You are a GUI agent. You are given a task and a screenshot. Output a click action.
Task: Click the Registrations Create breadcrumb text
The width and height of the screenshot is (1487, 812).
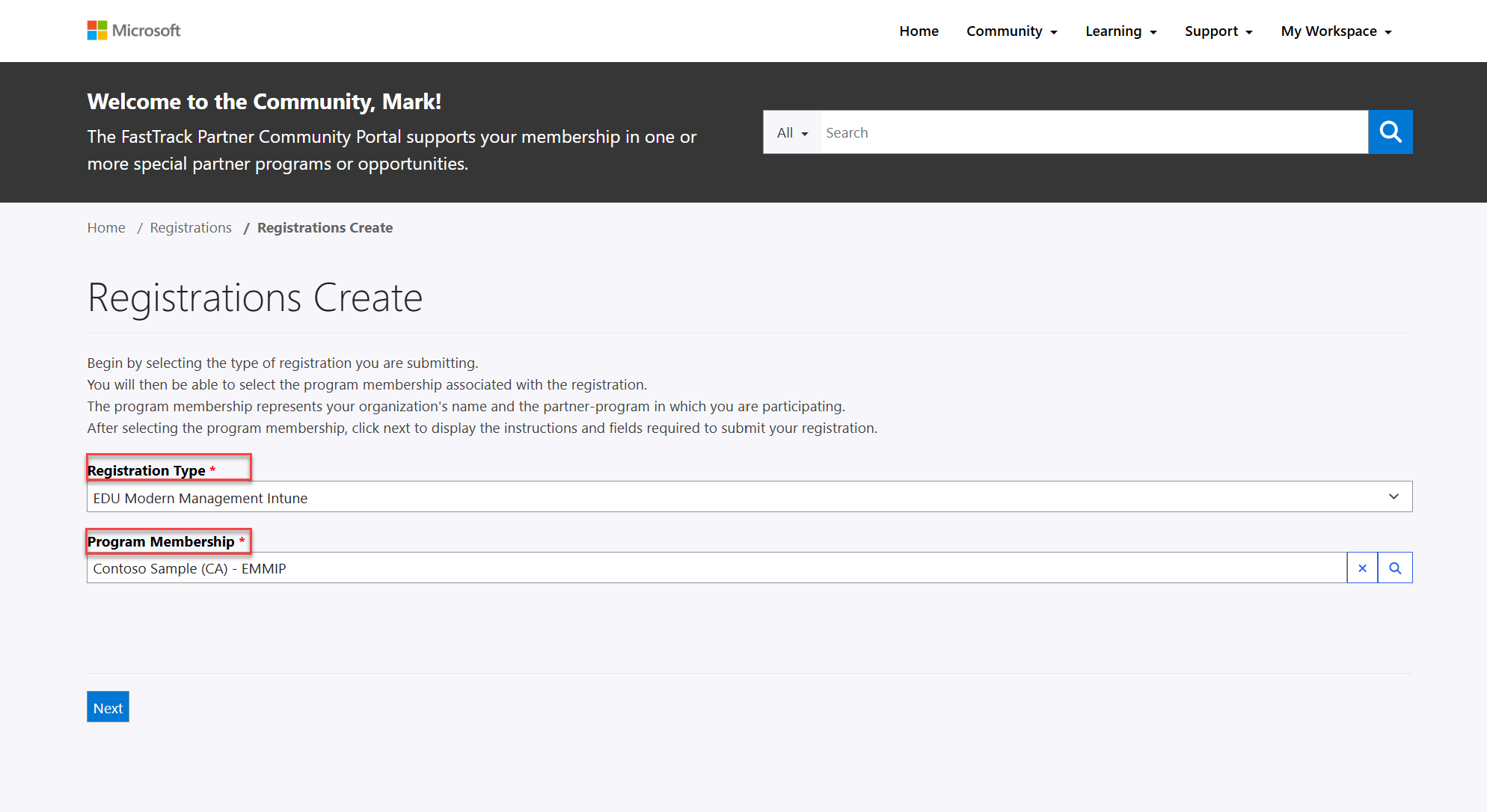[x=325, y=228]
